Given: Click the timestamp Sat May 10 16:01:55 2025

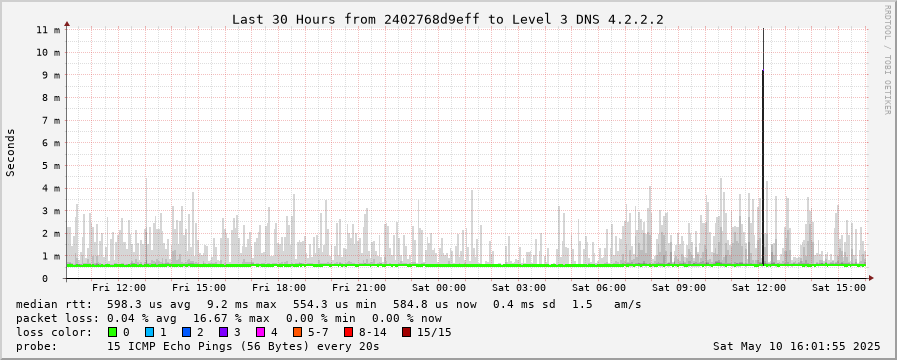Looking at the screenshot, I should coord(797,346).
